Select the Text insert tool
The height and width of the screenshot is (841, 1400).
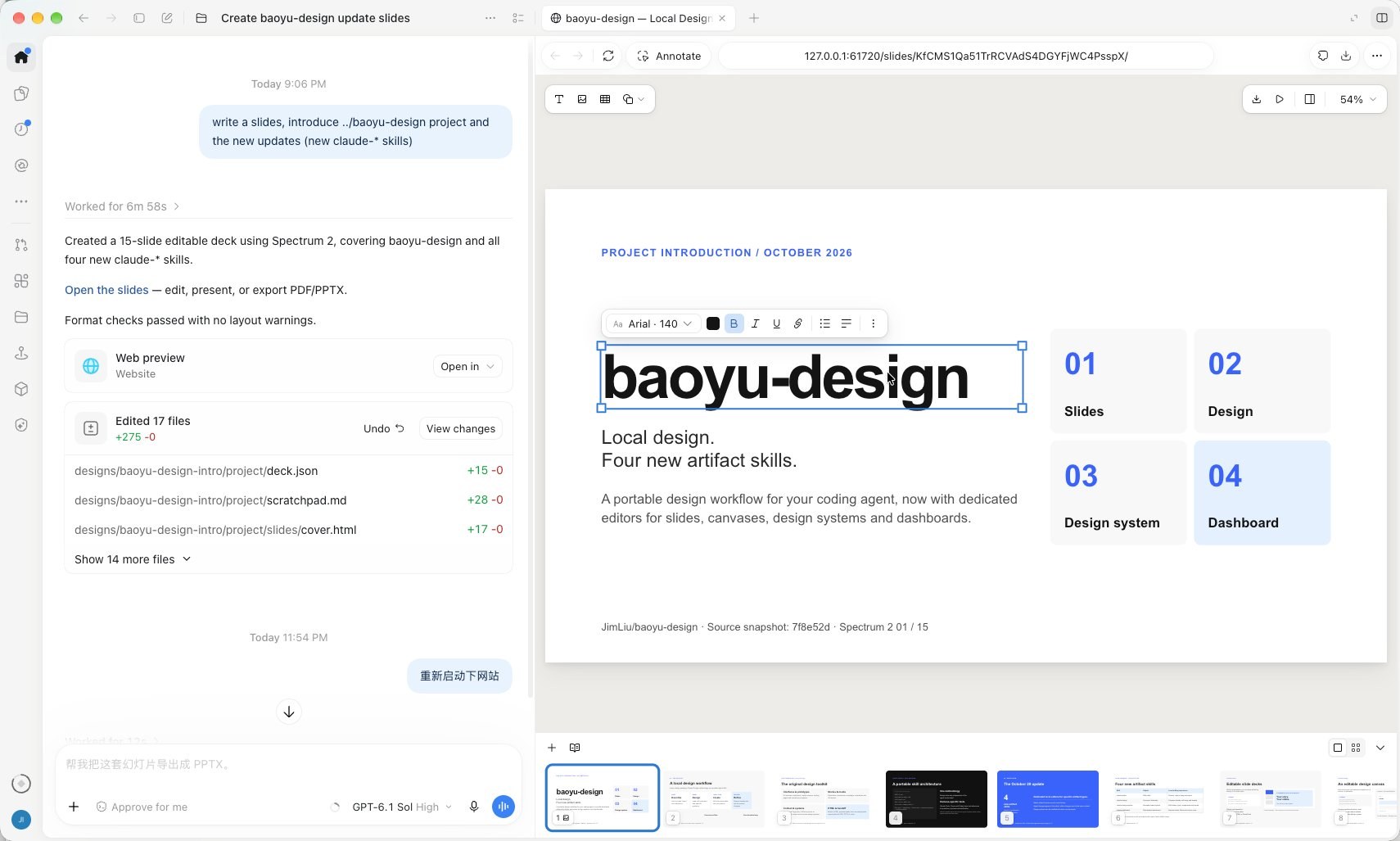[x=559, y=99]
